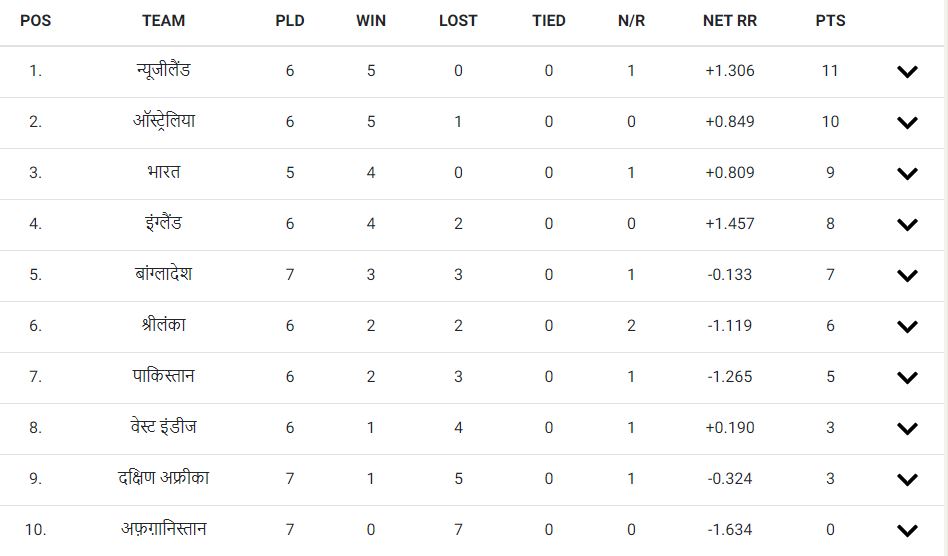Screen dimensions: 948x556
Task: Expand the इंग्लैंड row chevron
Action: coord(907,224)
